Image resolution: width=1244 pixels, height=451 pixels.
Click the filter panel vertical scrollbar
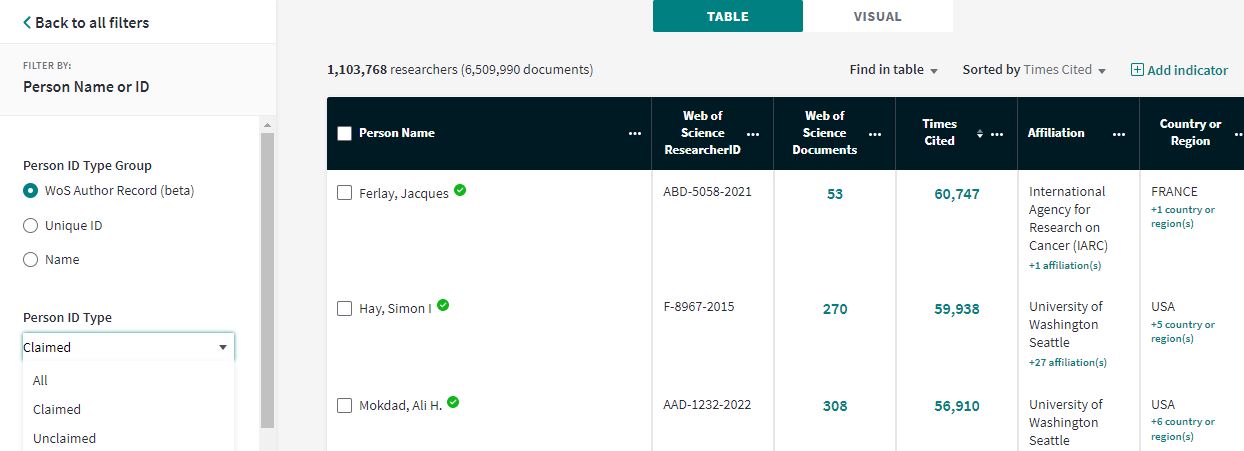coord(267,280)
